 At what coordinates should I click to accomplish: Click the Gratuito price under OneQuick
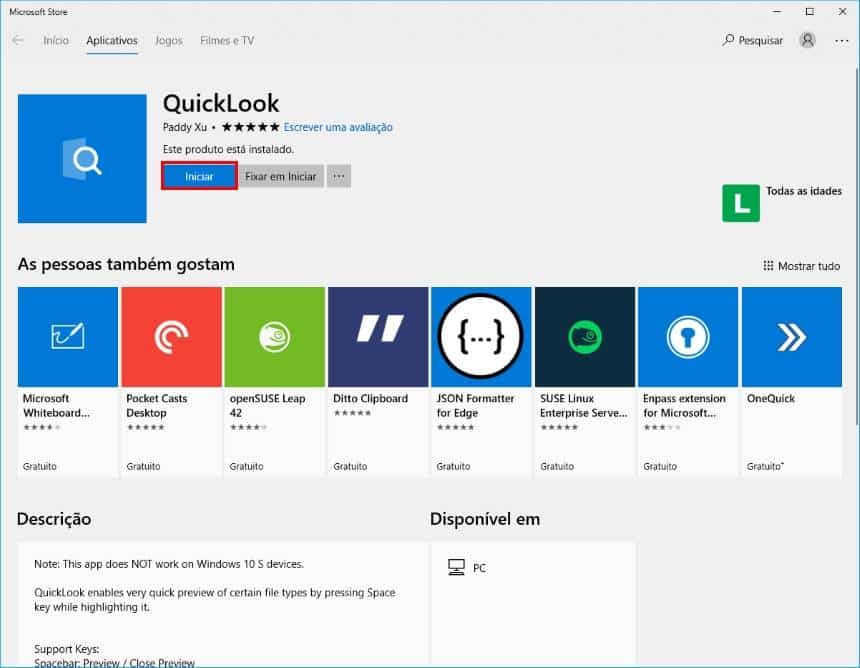(765, 466)
